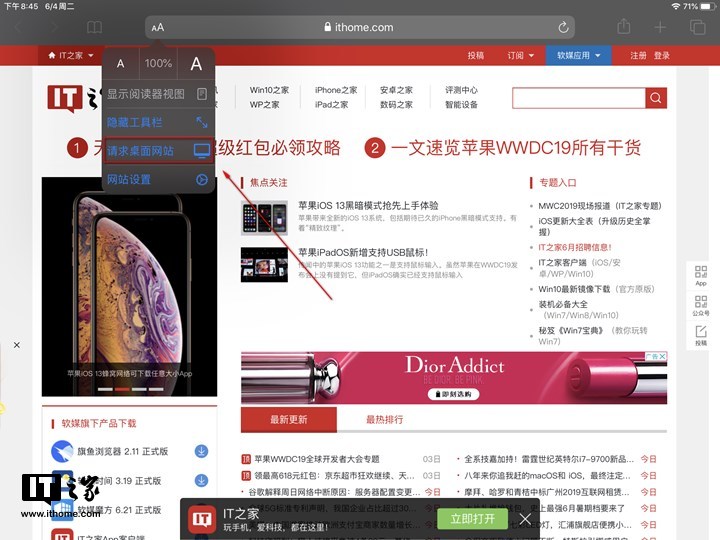Close the left edge floating X
Viewport: 720px width, 540px height.
pyautogui.click(x=17, y=345)
